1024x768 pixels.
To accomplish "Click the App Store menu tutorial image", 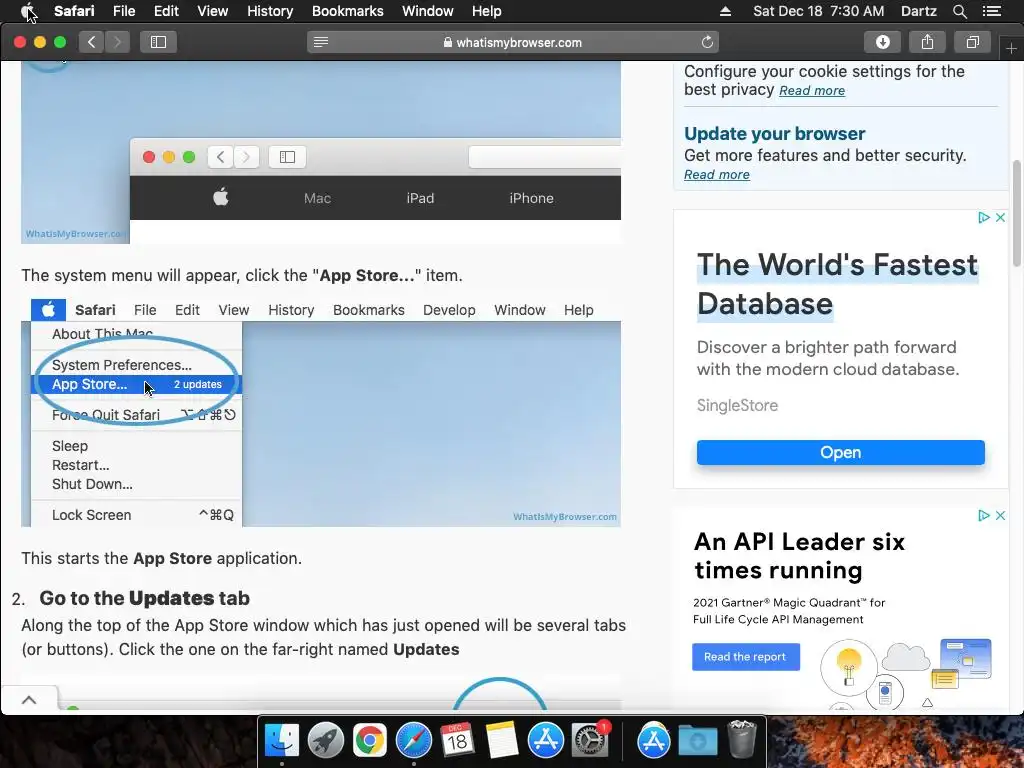I will tap(321, 413).
